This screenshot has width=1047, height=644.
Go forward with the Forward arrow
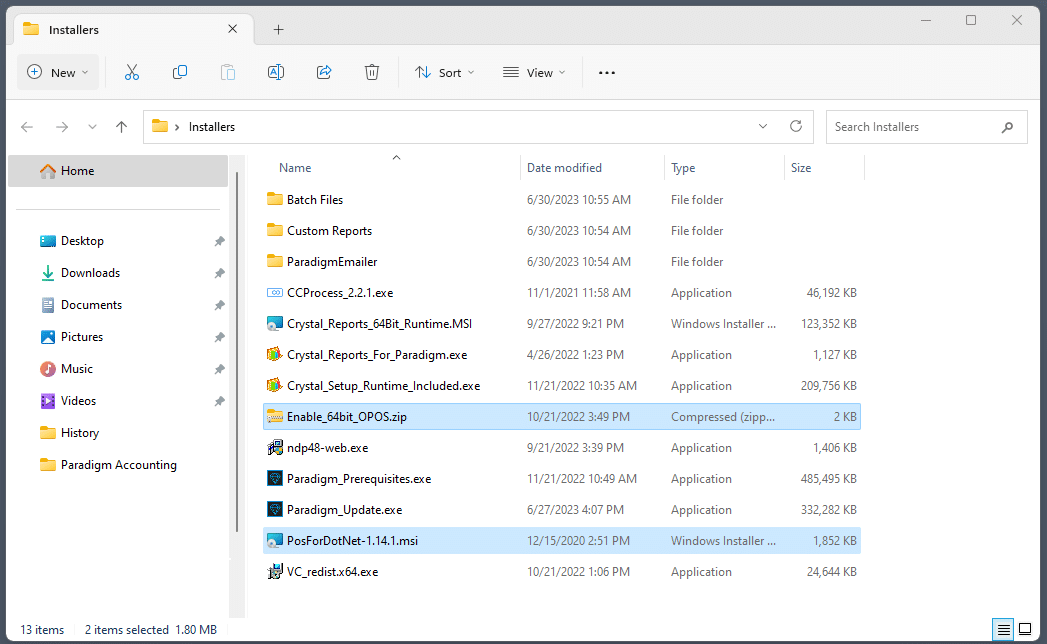(62, 127)
